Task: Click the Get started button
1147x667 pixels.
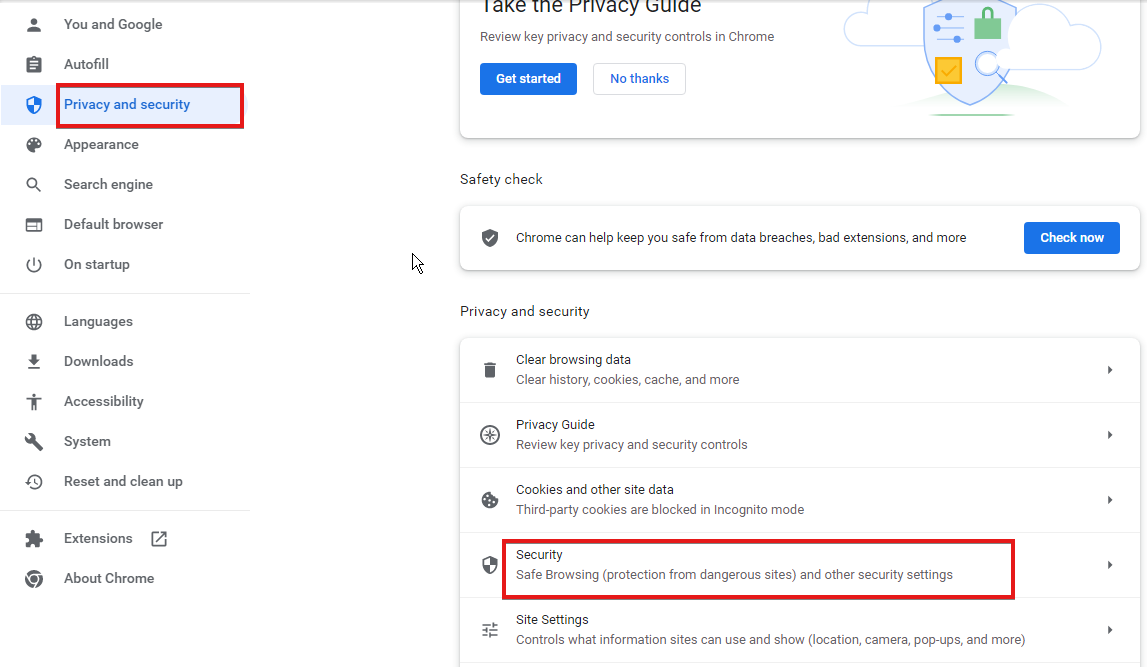Action: [528, 79]
